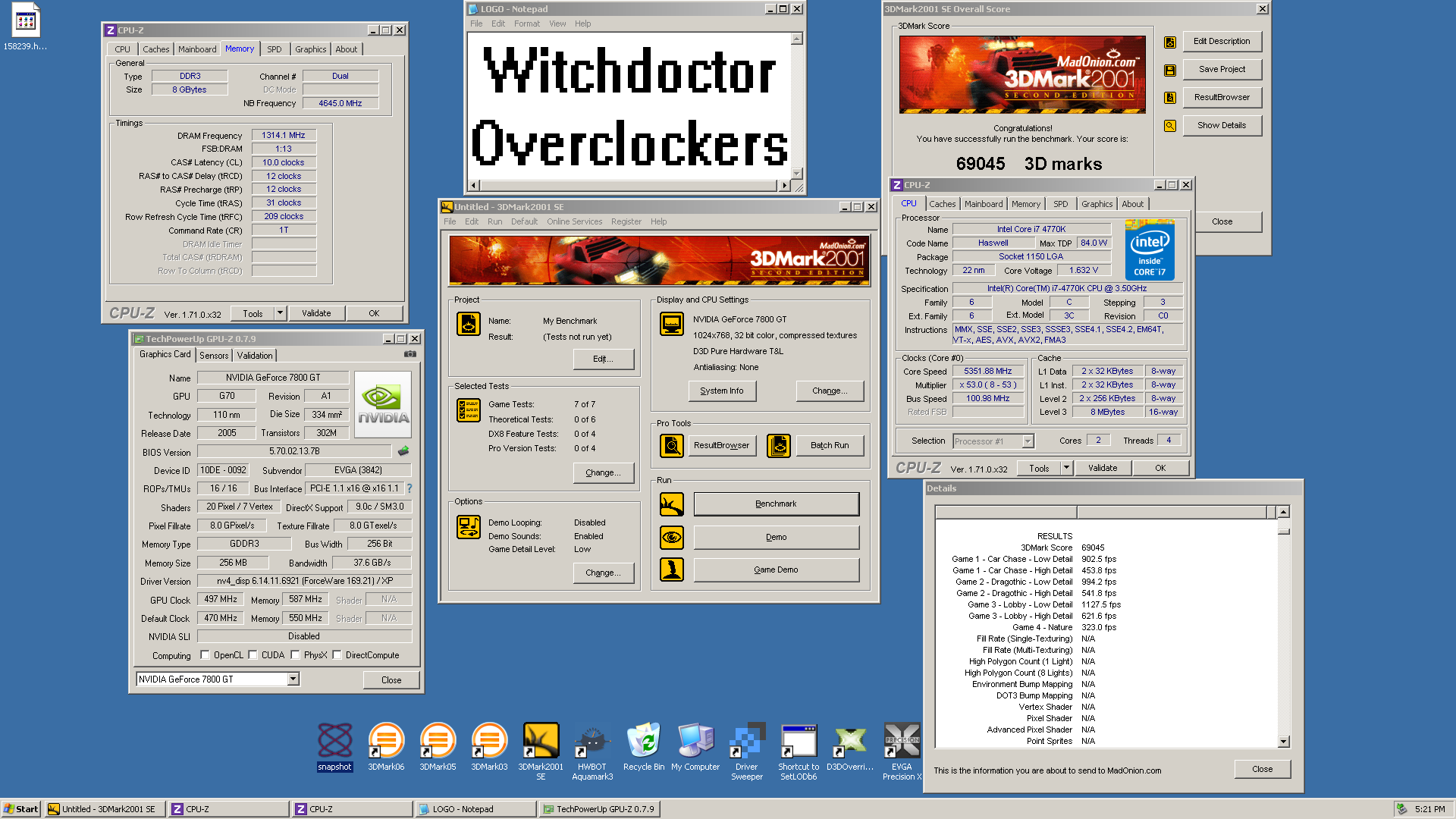The height and width of the screenshot is (819, 1456).
Task: Click the Options settings icon in 3DMark2001
Action: coord(468,527)
